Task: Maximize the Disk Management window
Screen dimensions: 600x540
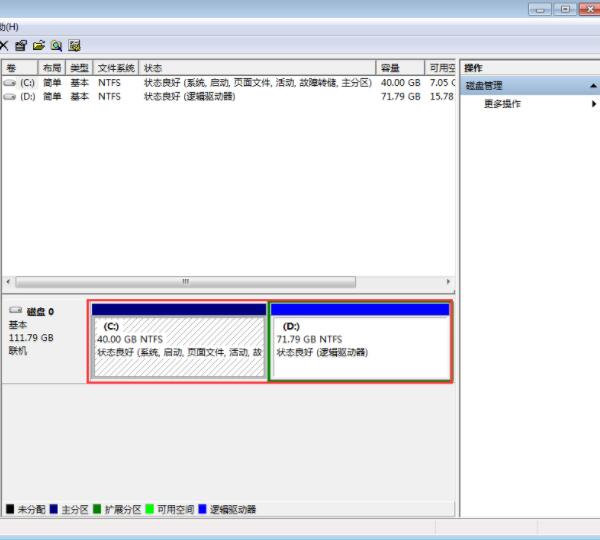Action: click(x=565, y=9)
